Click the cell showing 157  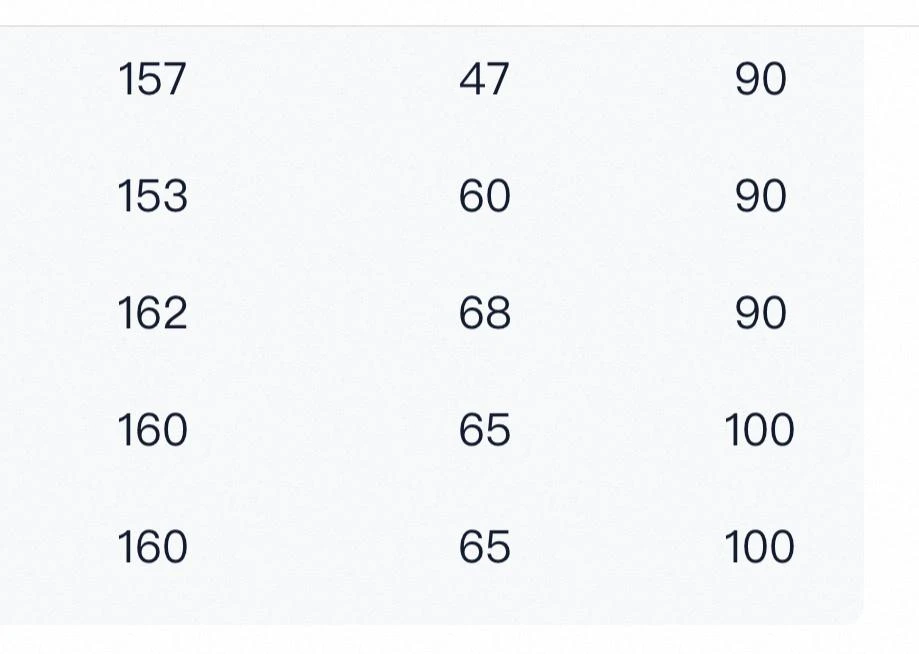tap(152, 79)
